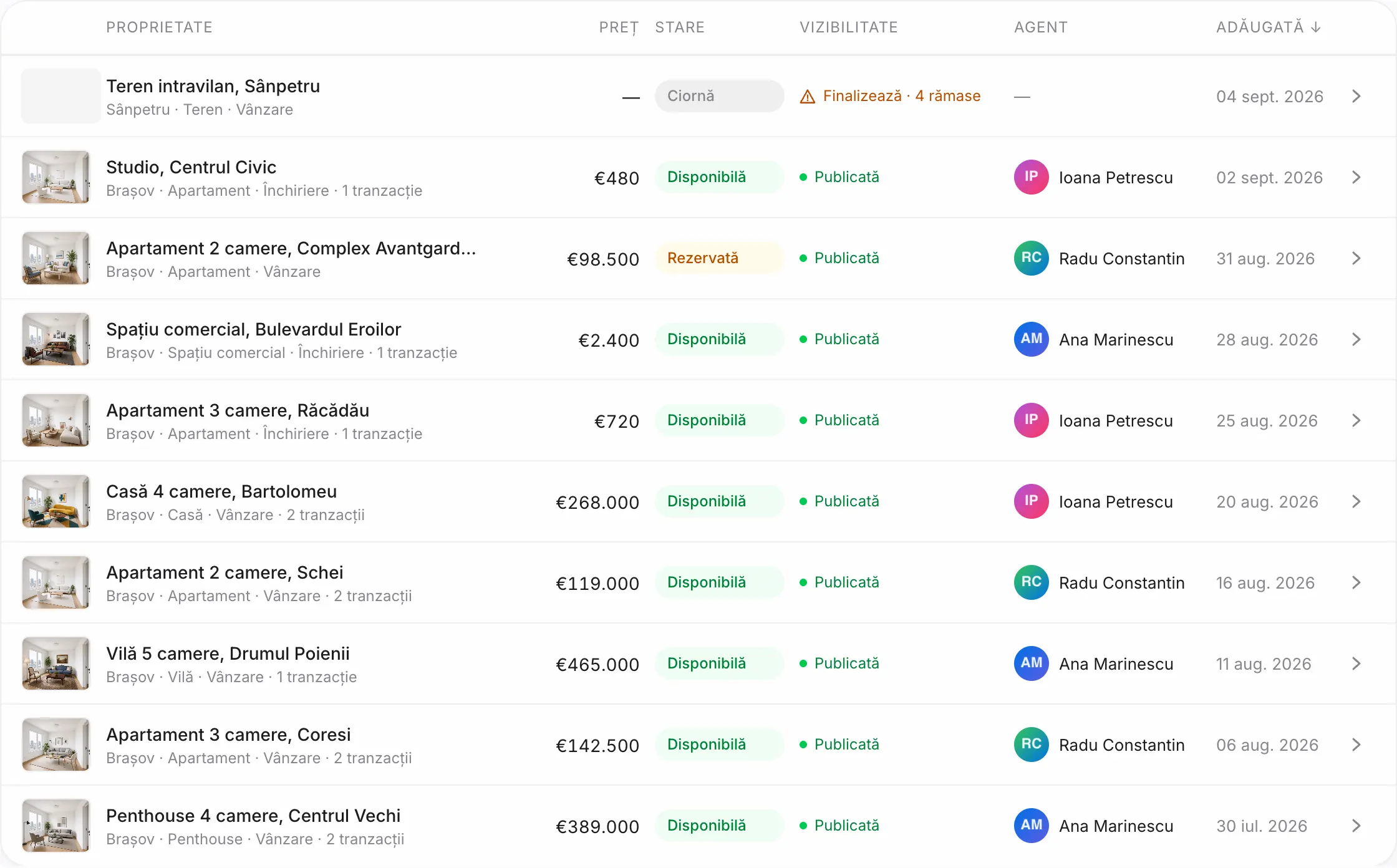
Task: Click the RC avatar on Coresi row
Action: (1032, 745)
